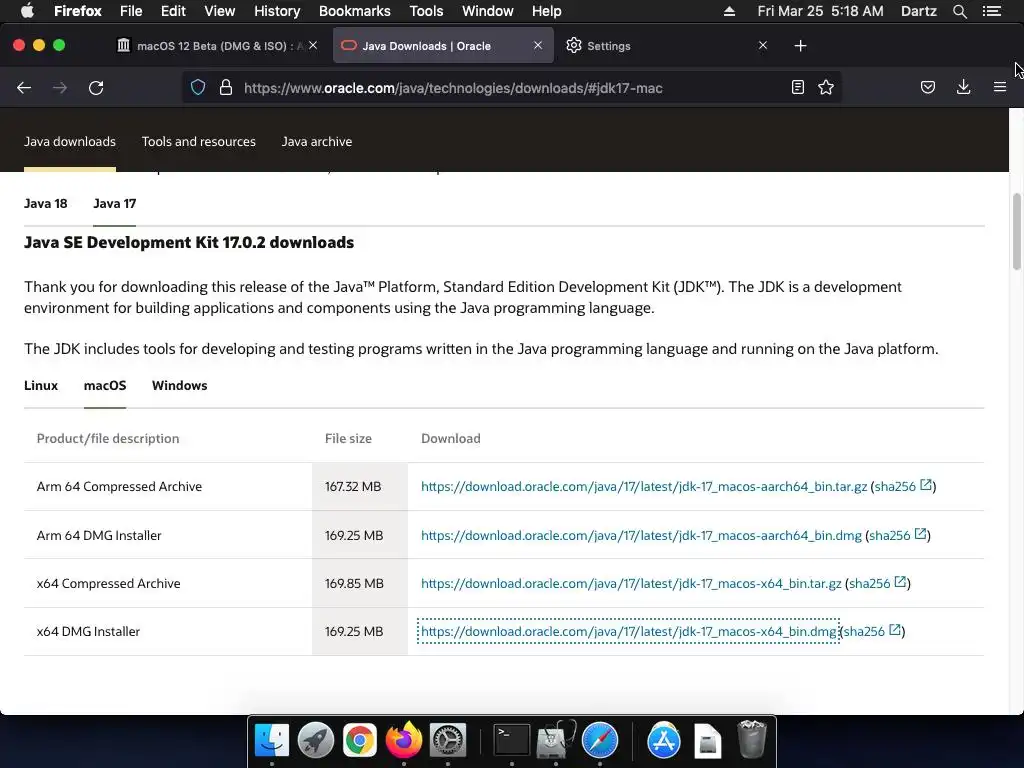Open the Spotlight search icon
1024x768 pixels.
tap(959, 11)
